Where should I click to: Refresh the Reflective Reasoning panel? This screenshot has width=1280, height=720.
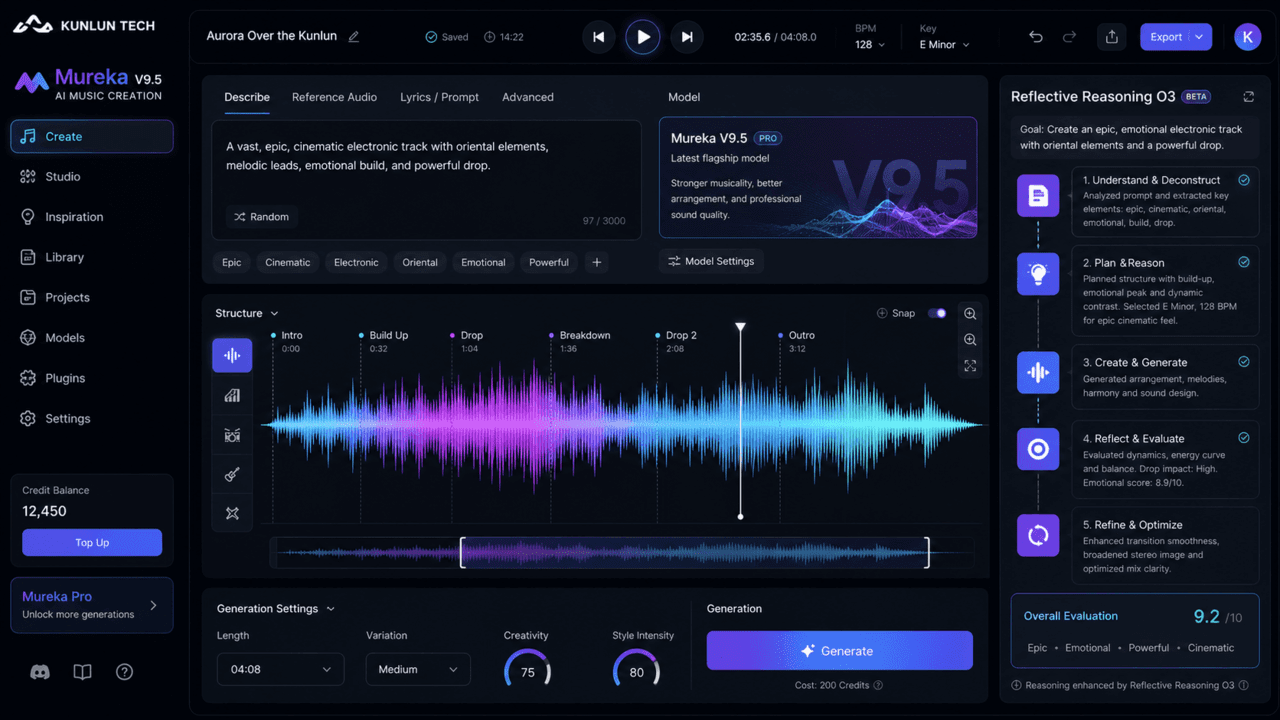(x=1248, y=97)
